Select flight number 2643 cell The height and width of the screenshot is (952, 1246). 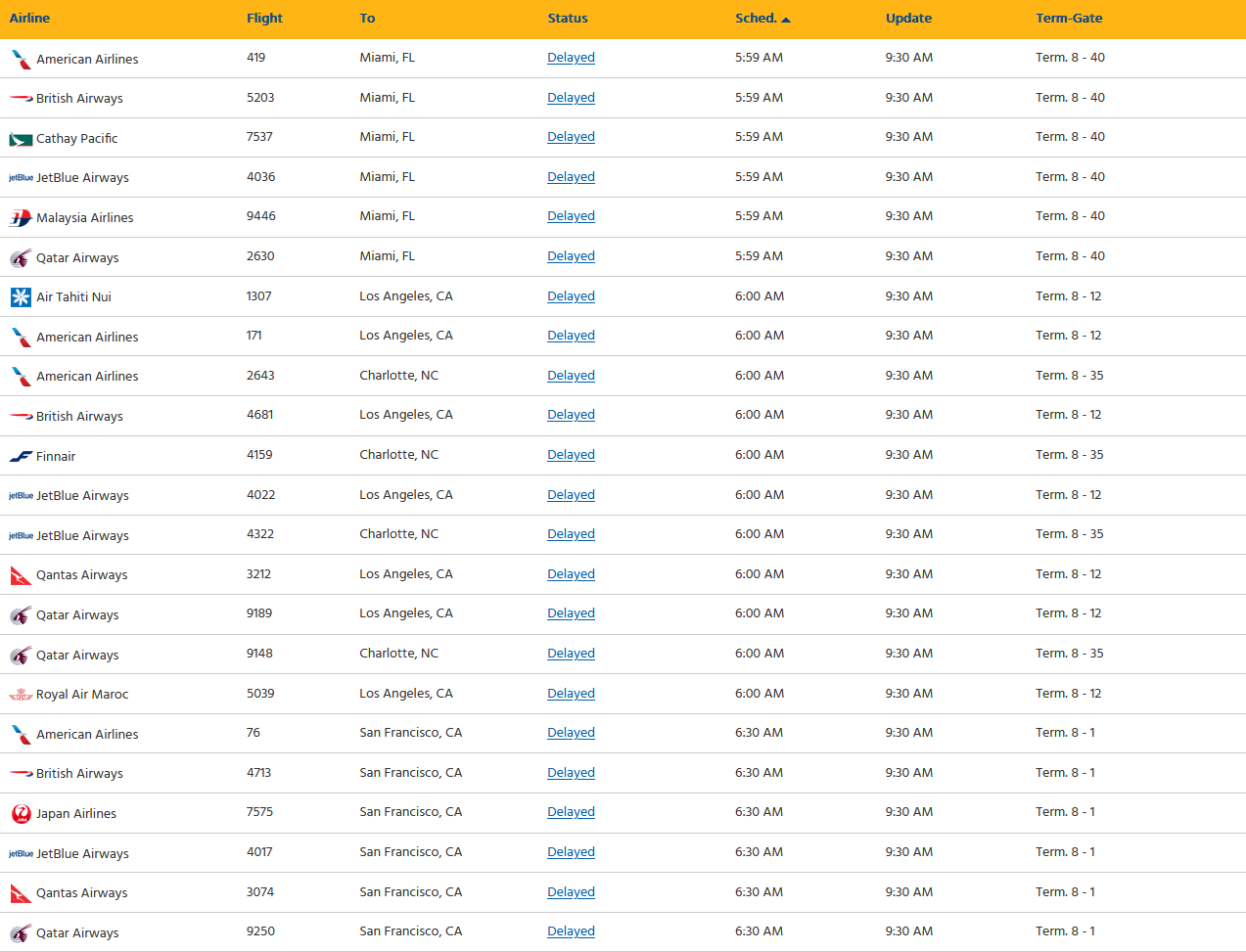[x=260, y=376]
